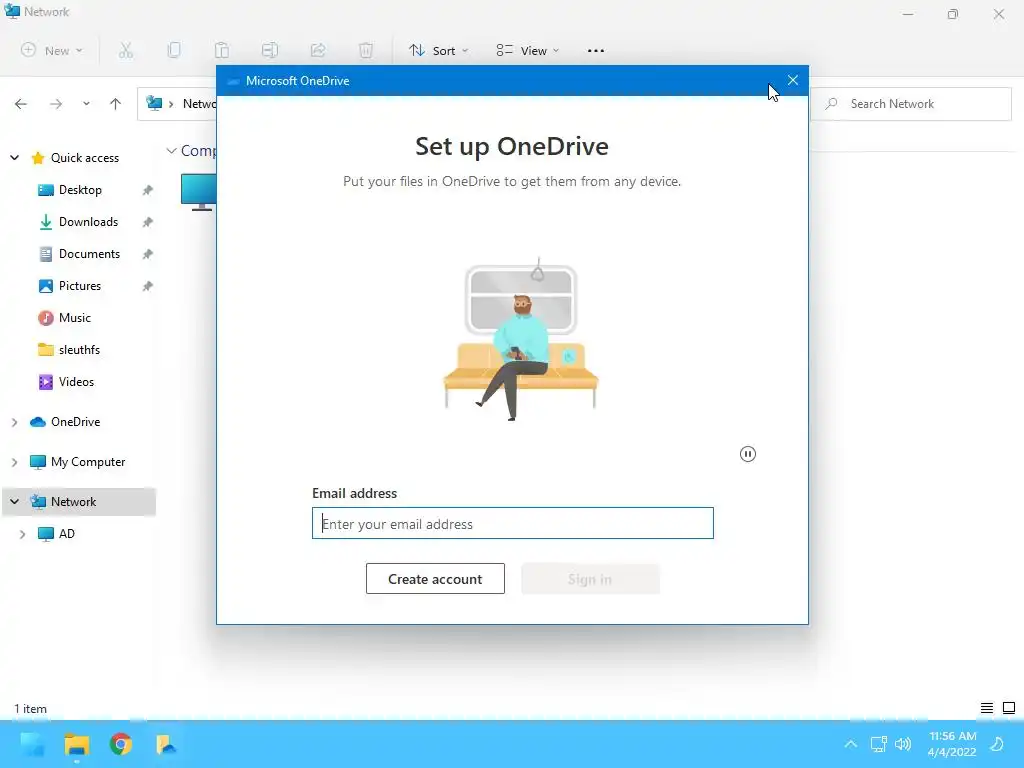Open the Sort dropdown menu
This screenshot has height=768, width=1024.
(438, 50)
